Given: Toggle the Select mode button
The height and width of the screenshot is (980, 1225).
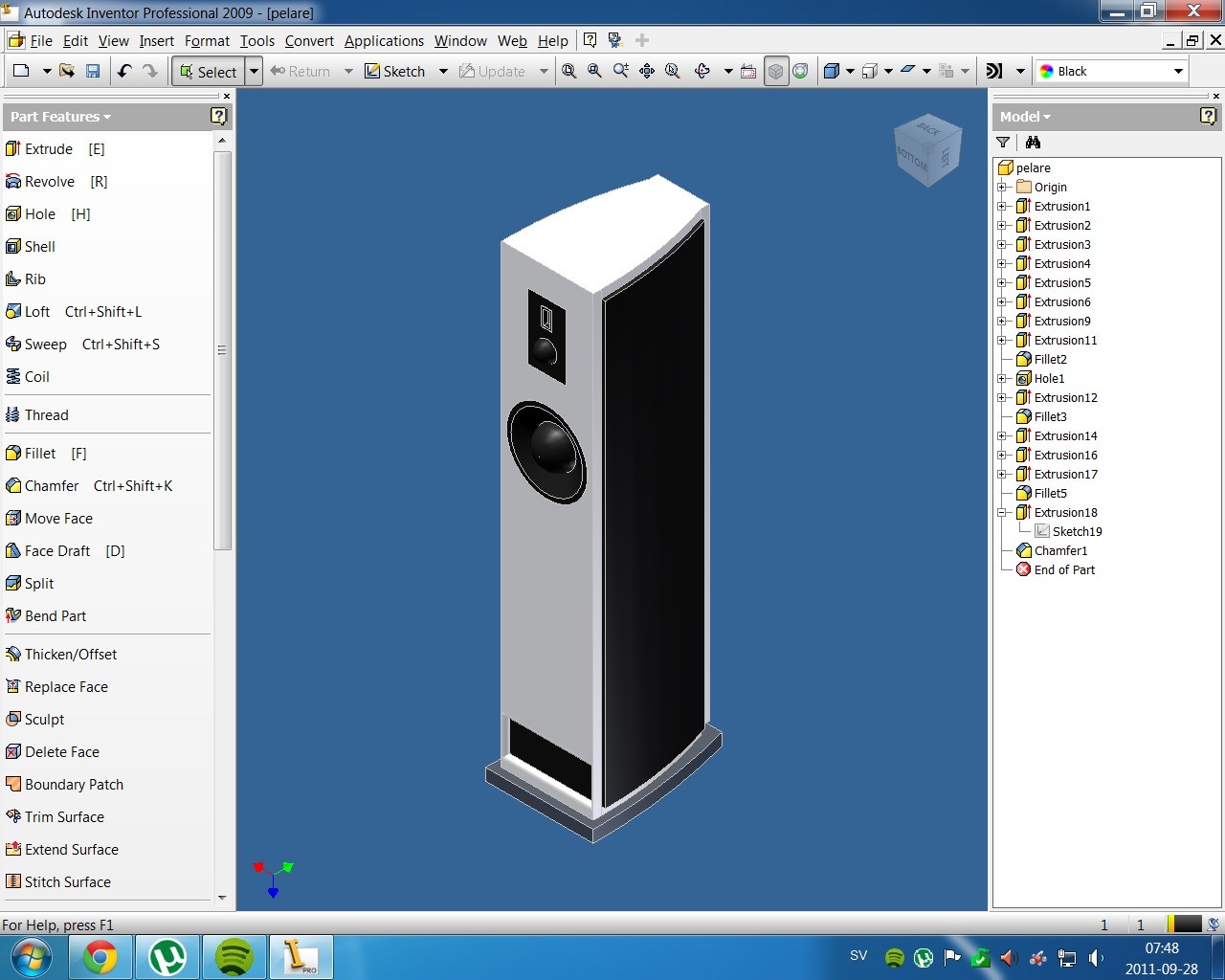Looking at the screenshot, I should click(208, 72).
